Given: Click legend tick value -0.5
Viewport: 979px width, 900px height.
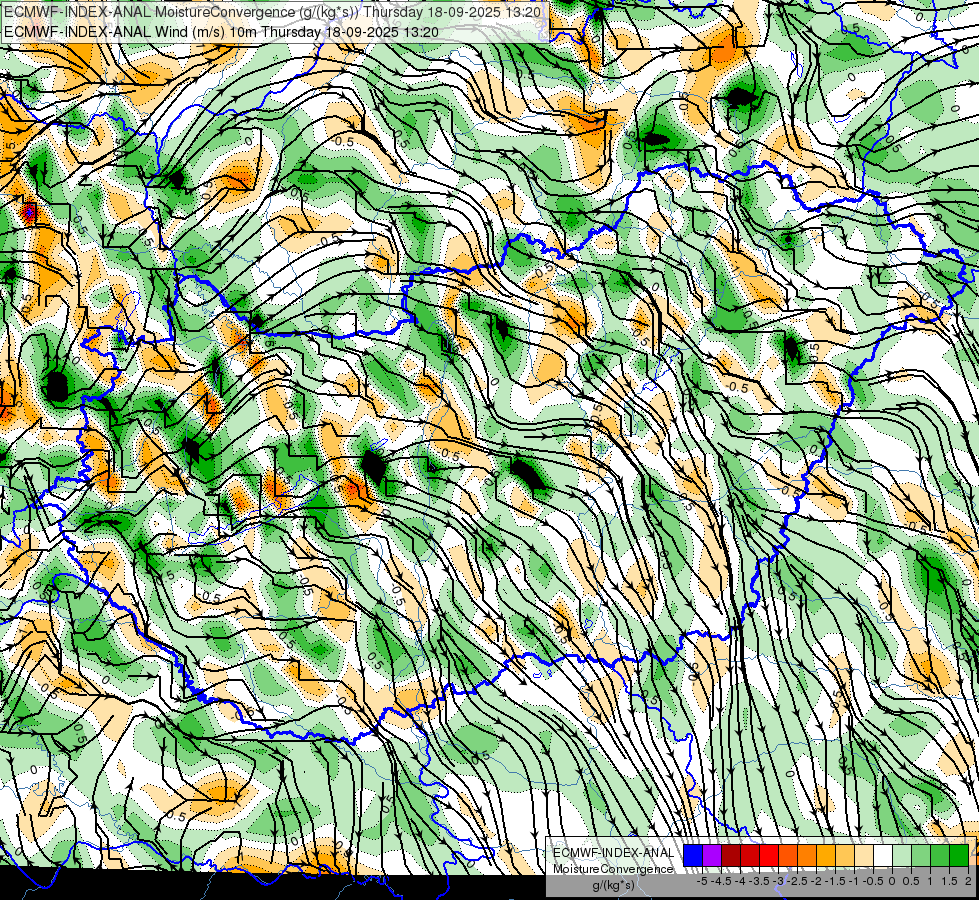Looking at the screenshot, I should (x=873, y=881).
